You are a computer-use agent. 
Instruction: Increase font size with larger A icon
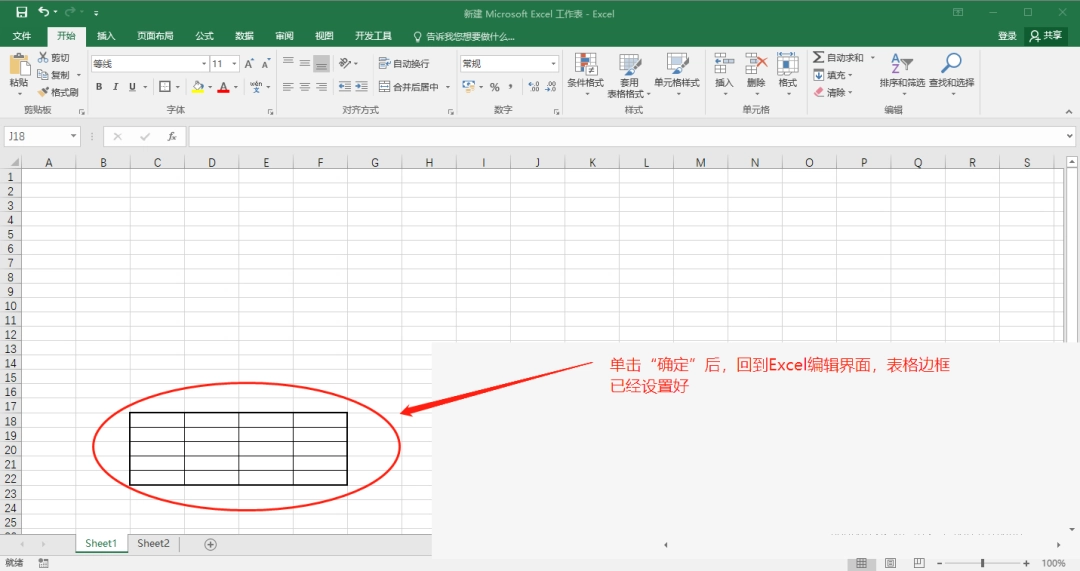[249, 63]
